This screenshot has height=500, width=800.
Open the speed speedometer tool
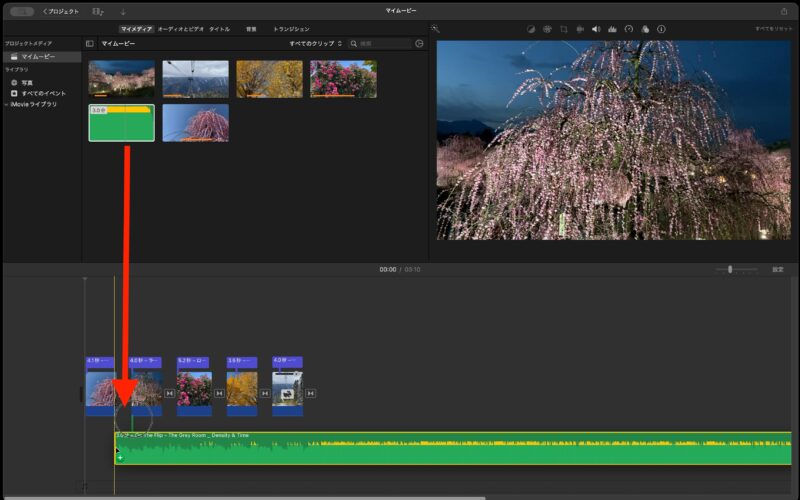(x=628, y=29)
